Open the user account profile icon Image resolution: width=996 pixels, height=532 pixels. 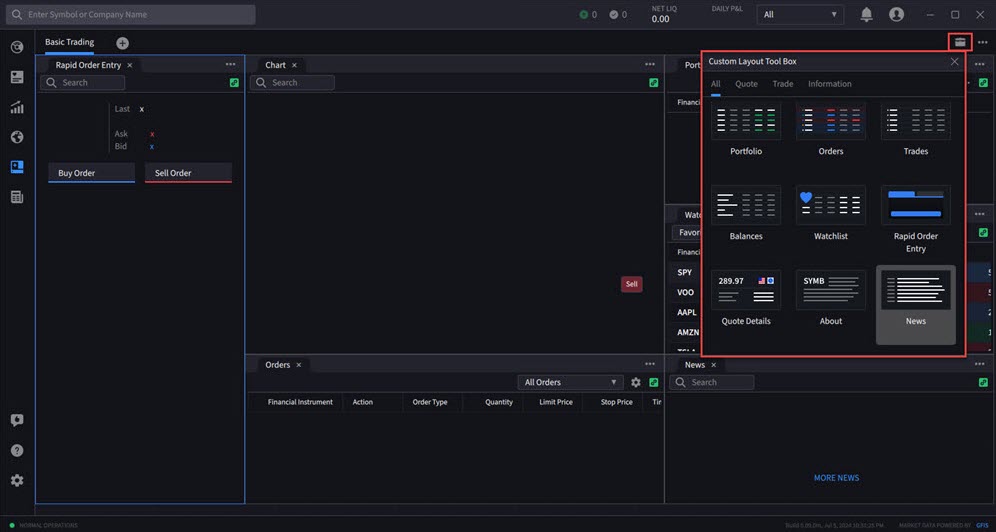coord(896,15)
